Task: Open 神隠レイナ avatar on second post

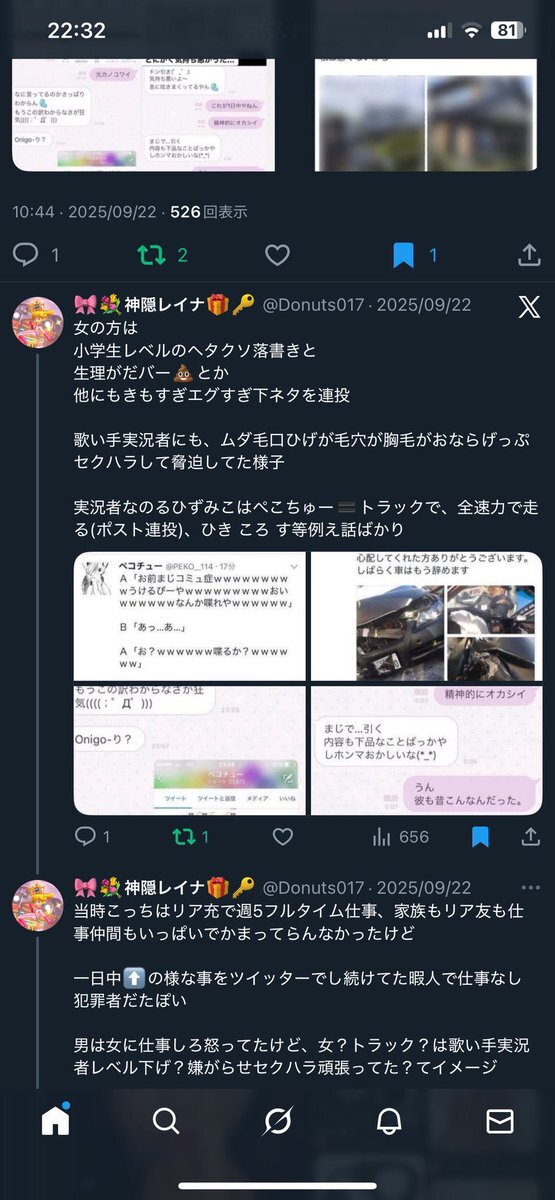Action: click(x=39, y=324)
